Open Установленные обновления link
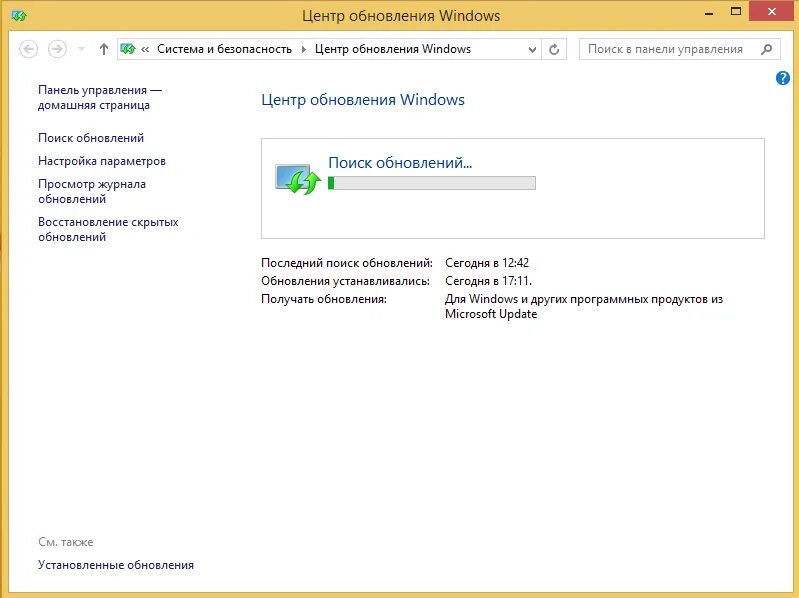The width and height of the screenshot is (799, 598). 116,565
